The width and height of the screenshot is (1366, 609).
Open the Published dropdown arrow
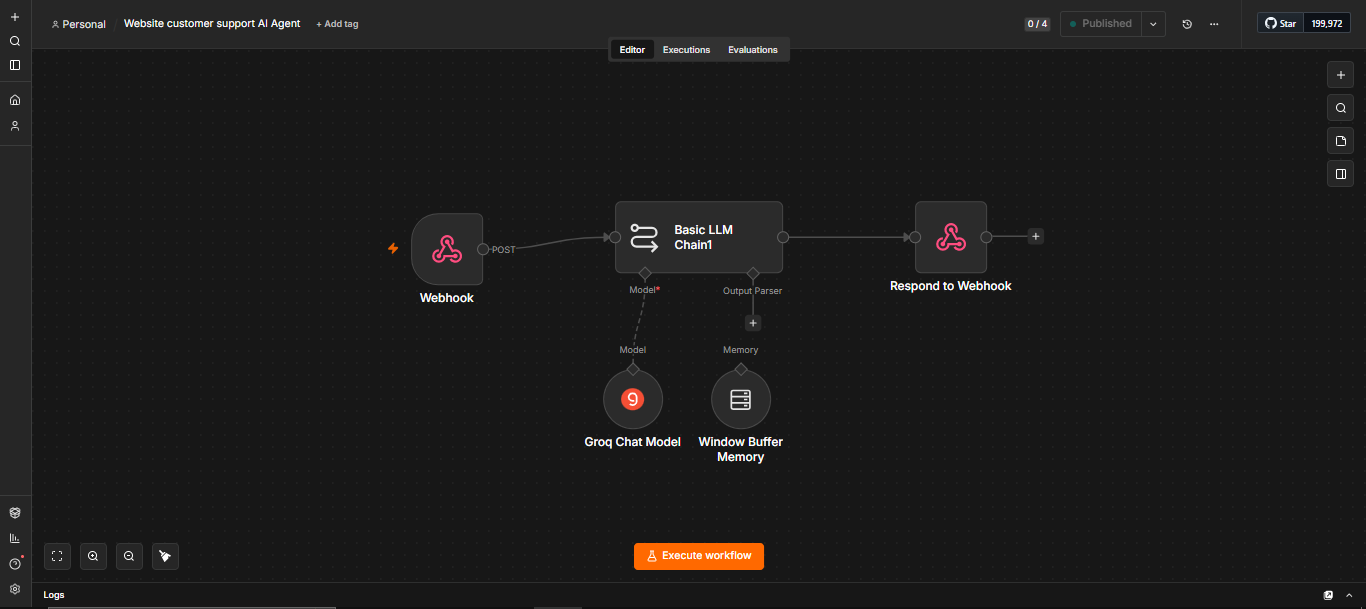(x=1154, y=24)
